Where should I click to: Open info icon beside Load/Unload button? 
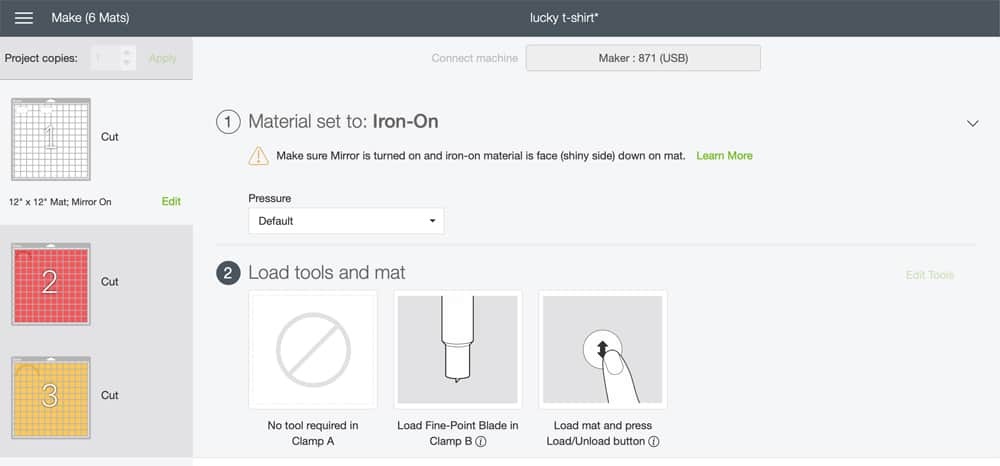[x=654, y=442]
